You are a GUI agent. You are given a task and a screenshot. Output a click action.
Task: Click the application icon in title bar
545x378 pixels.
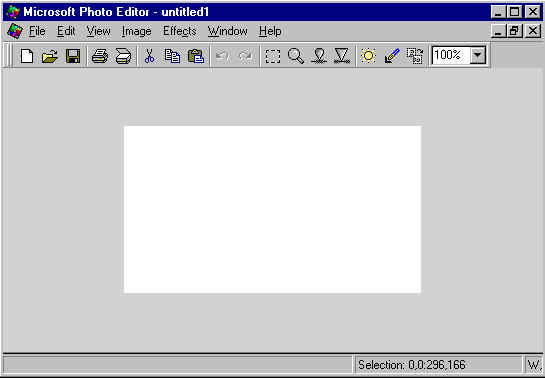(13, 12)
